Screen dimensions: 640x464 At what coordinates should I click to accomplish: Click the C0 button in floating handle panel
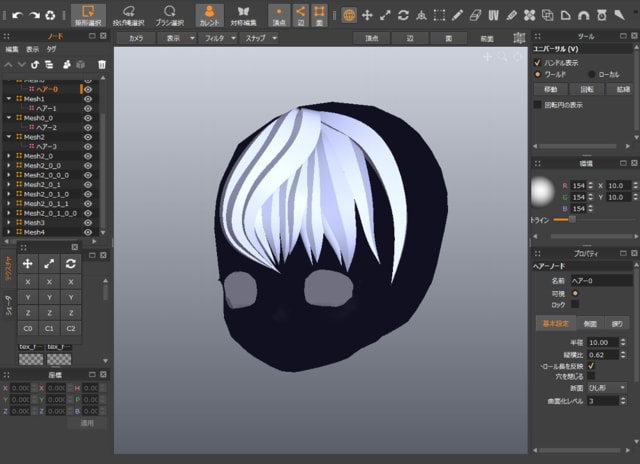pos(28,328)
